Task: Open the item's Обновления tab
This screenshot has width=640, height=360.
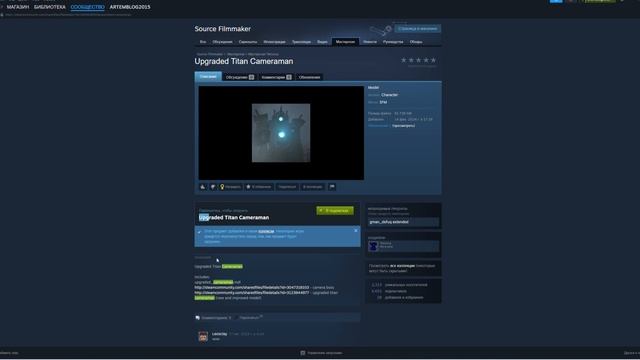Action: point(309,77)
